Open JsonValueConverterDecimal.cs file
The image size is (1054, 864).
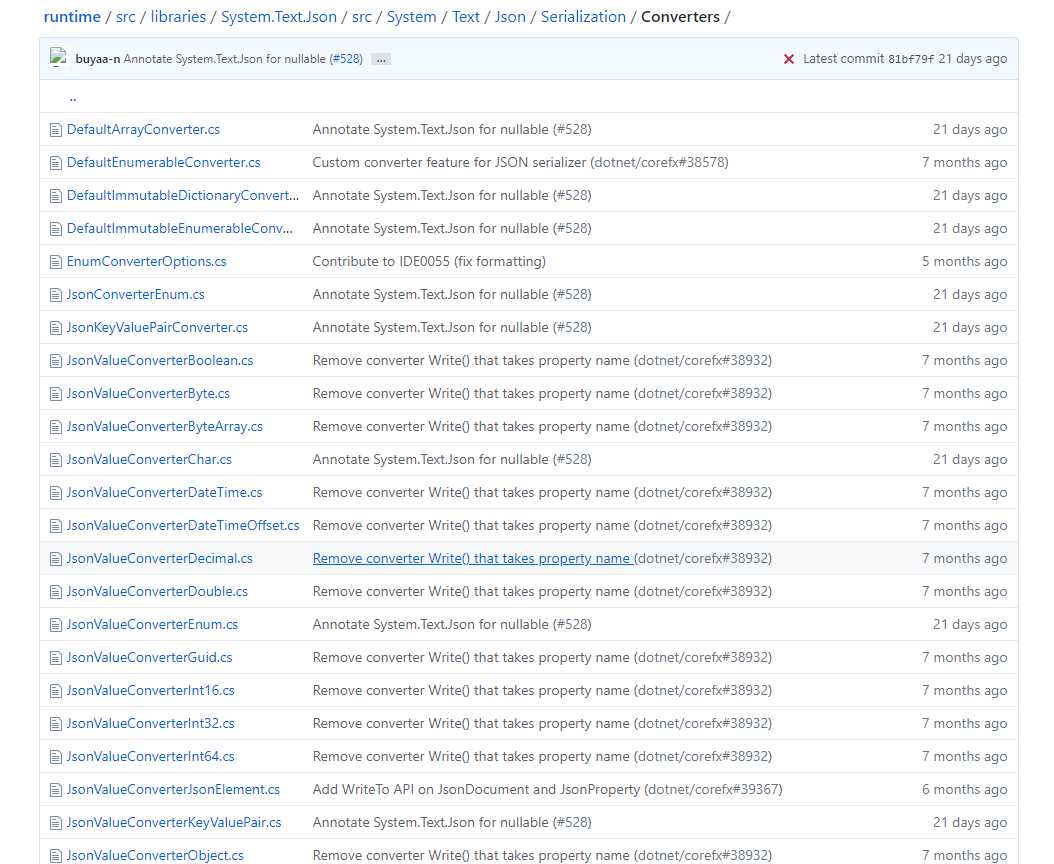tap(160, 558)
